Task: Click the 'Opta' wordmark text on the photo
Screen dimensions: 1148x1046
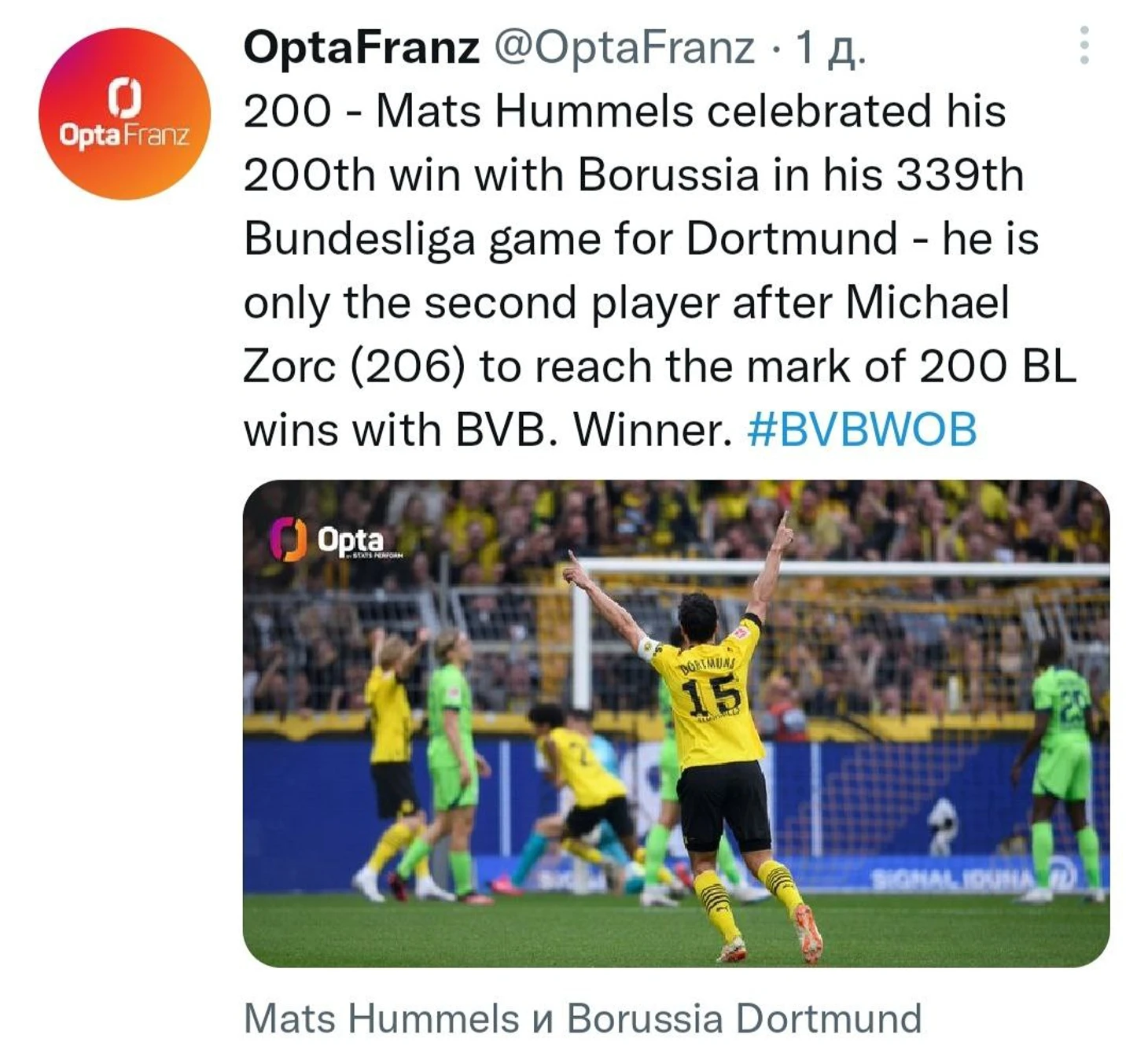Action: tap(351, 540)
